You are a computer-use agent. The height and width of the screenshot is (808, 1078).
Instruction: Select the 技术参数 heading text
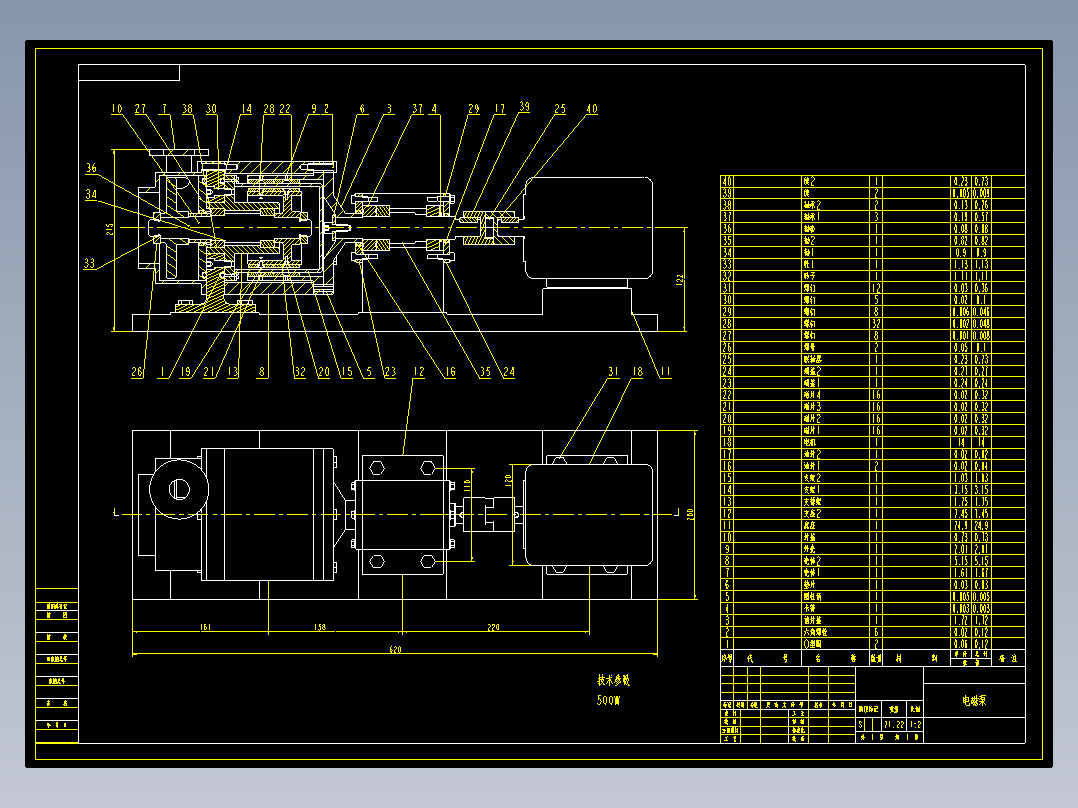(613, 680)
